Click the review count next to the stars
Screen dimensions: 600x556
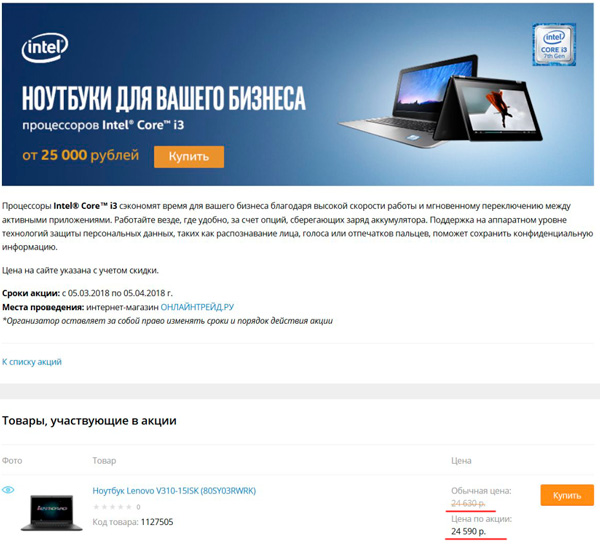coord(138,507)
